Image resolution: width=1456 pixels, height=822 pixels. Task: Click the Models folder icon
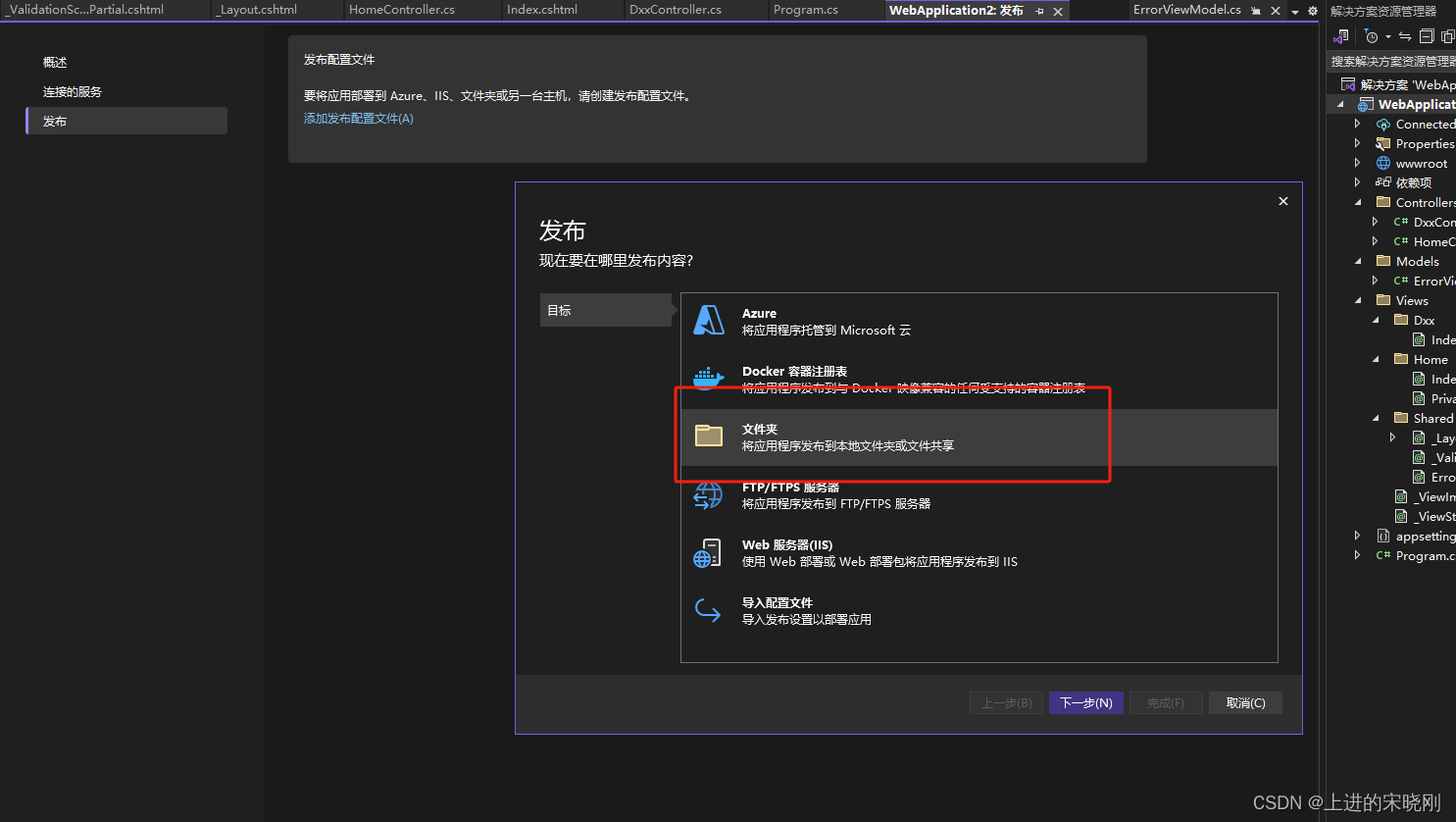[x=1383, y=261]
